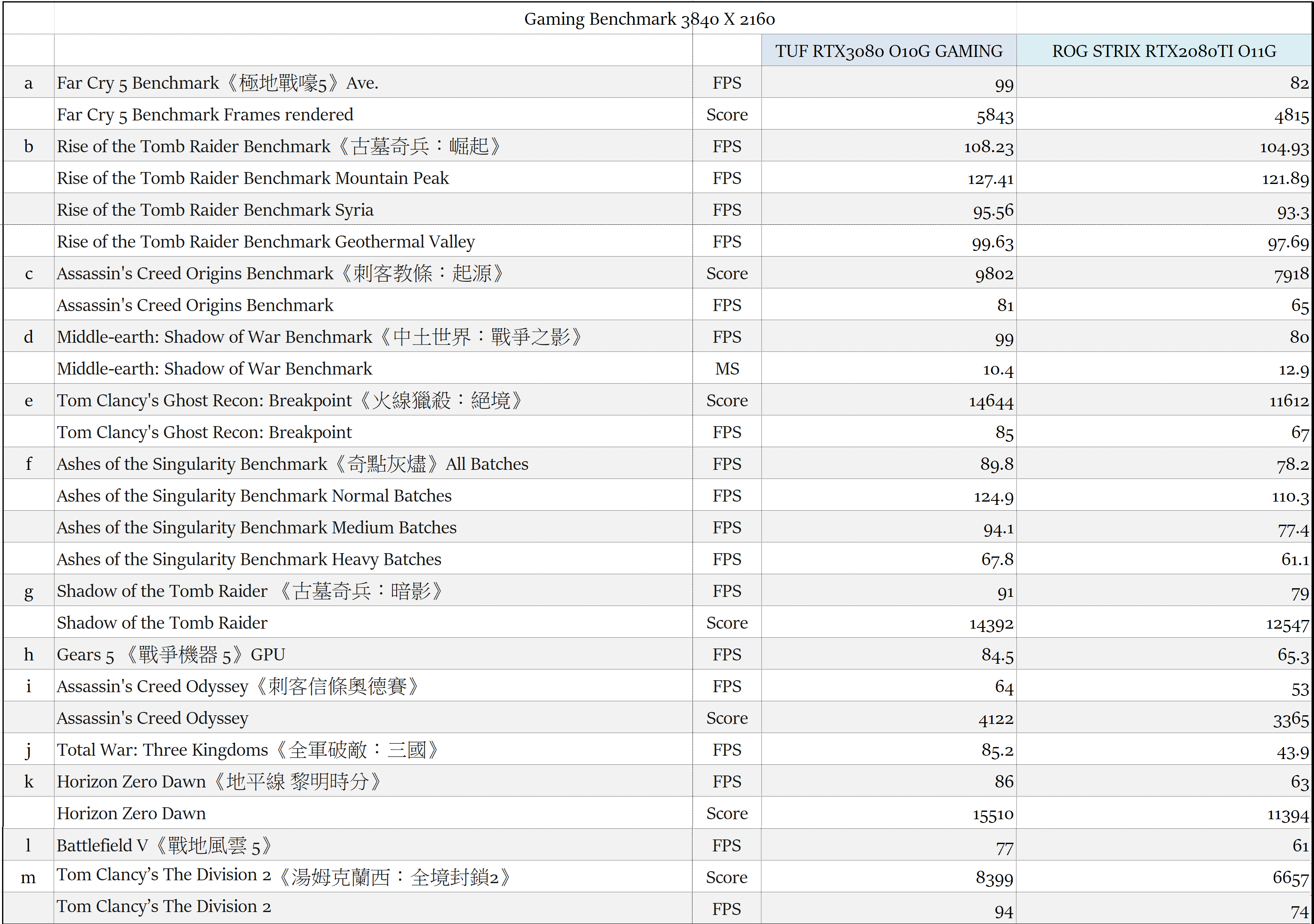Screen dimensions: 1314x924
Task: Click the value 84.5
Action: pos(997,655)
